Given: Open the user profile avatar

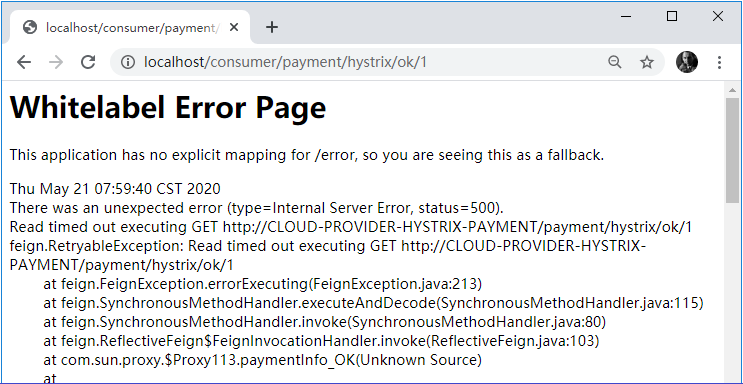Looking at the screenshot, I should click(687, 62).
